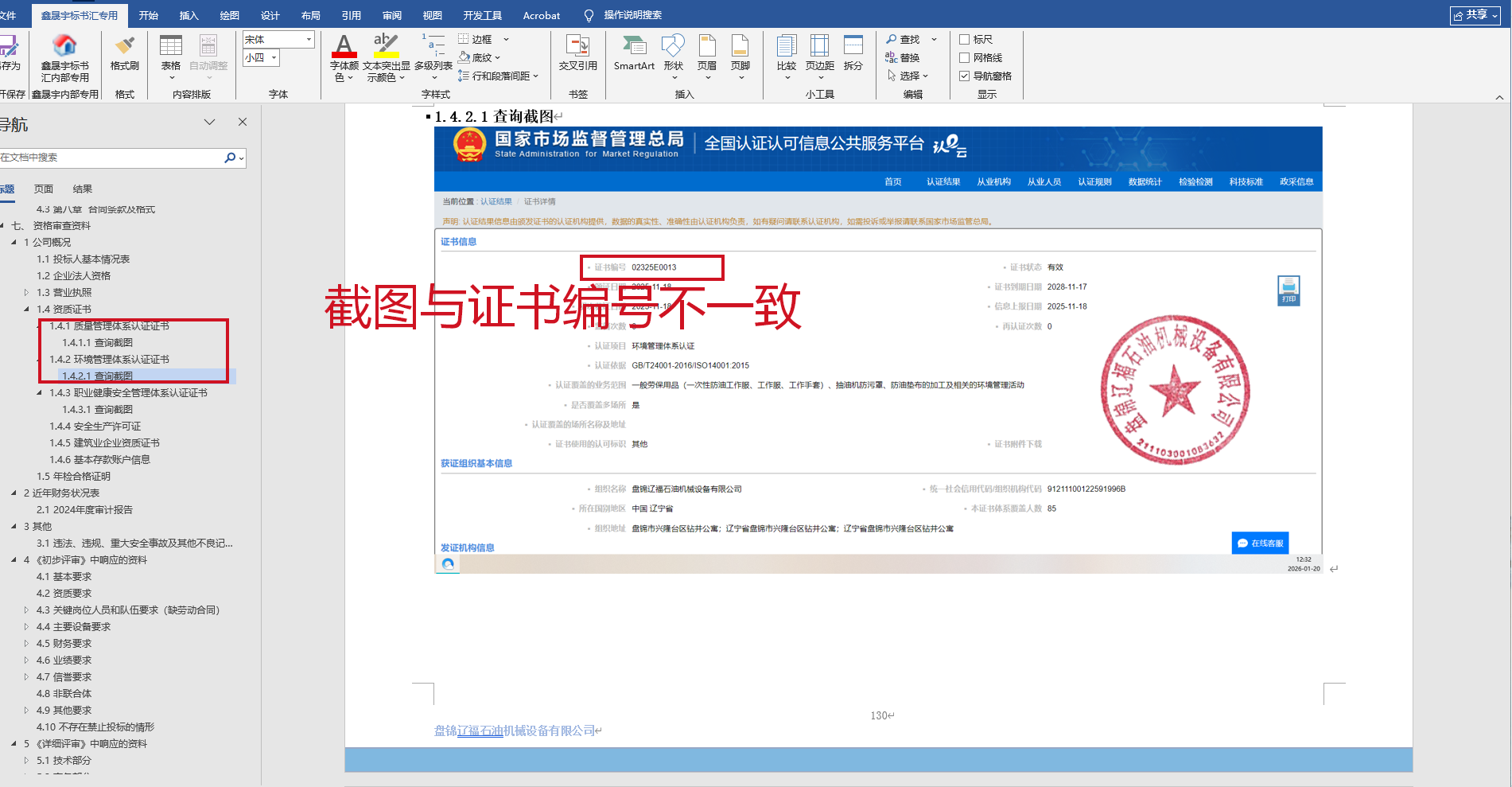The image size is (1512, 787).
Task: Click the 共享 share button
Action: point(1475,15)
